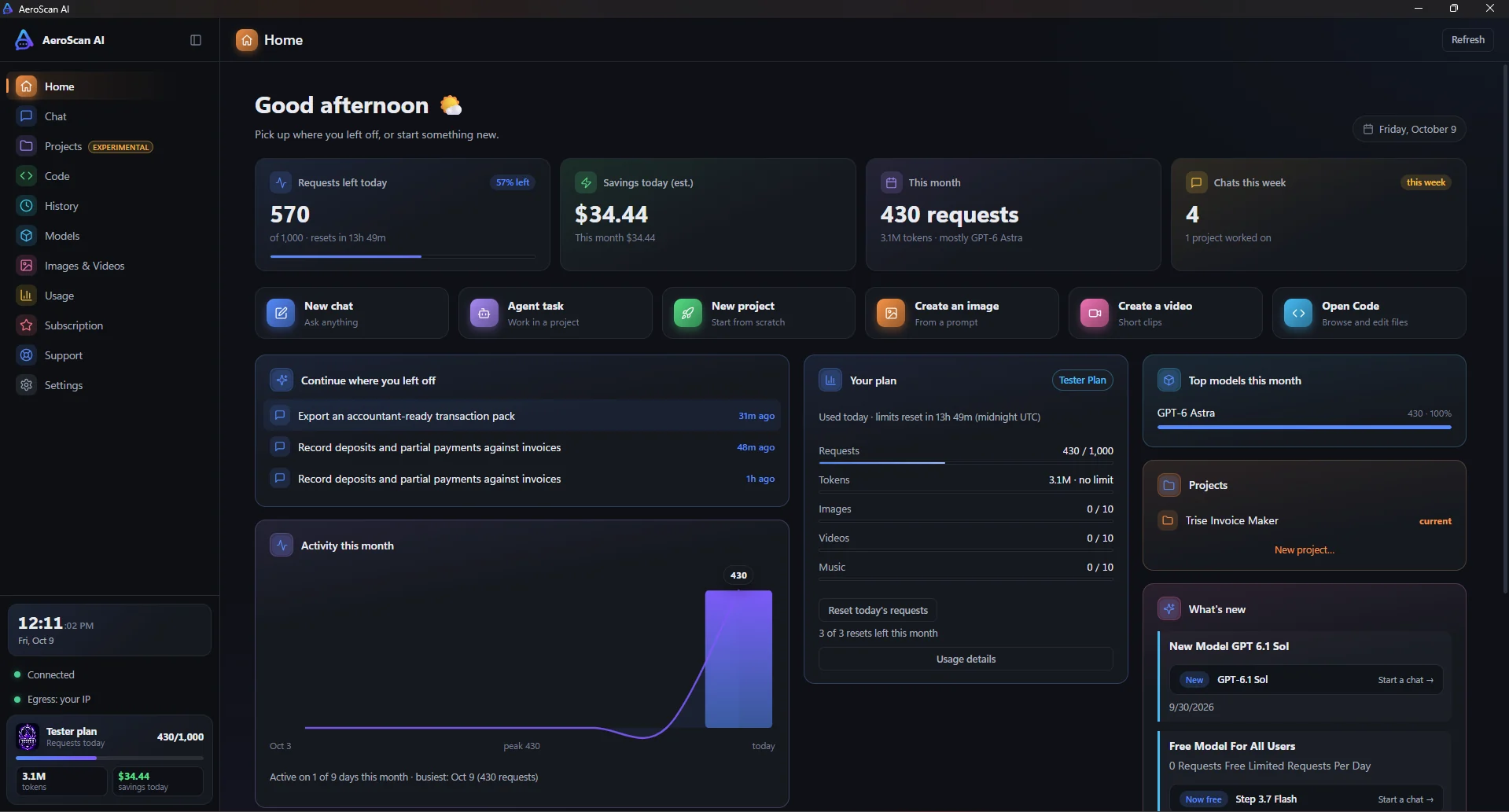1509x812 pixels.
Task: Click the main page vertical scrollbar
Action: [1505, 330]
